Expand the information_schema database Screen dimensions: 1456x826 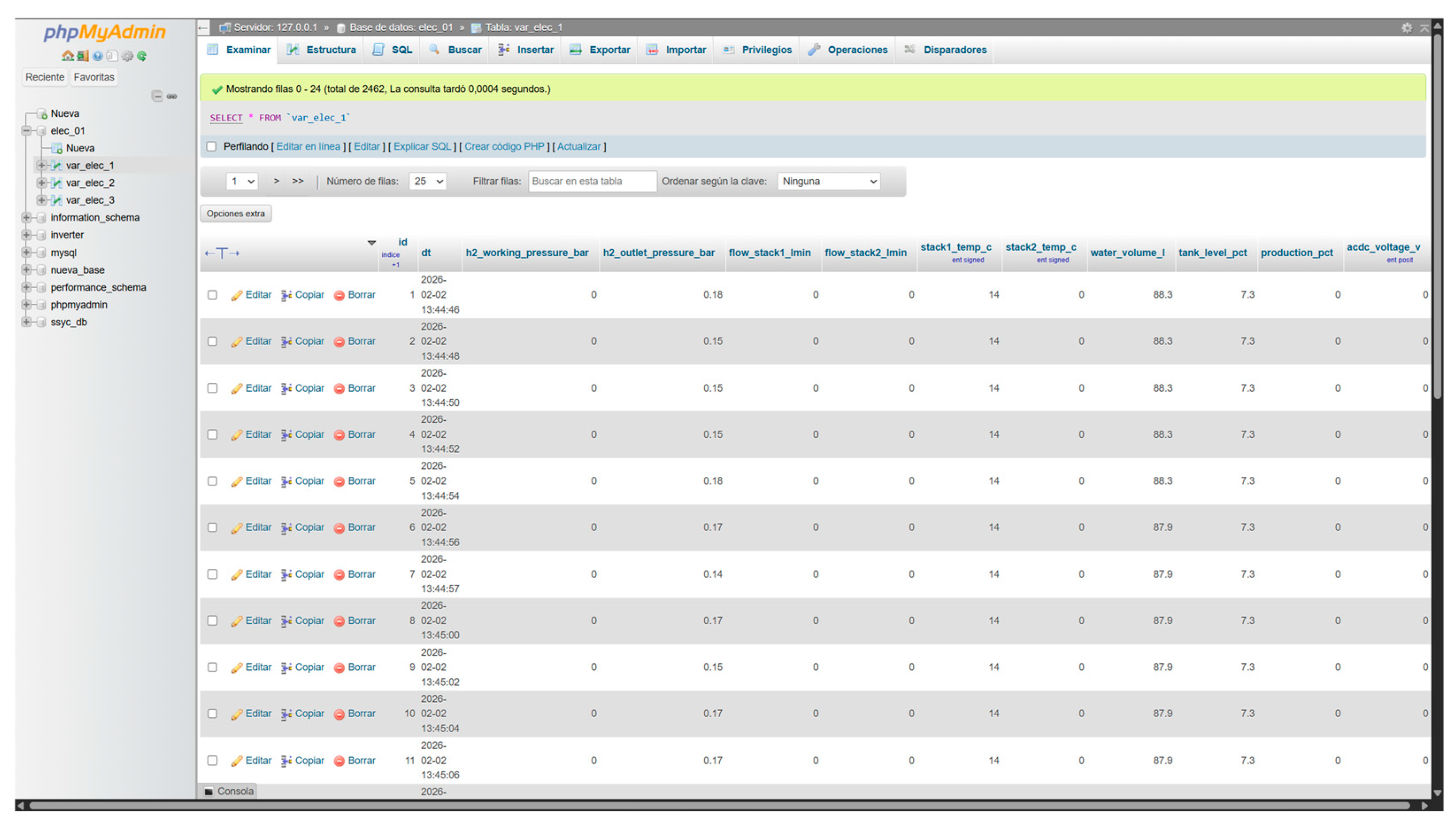click(26, 218)
